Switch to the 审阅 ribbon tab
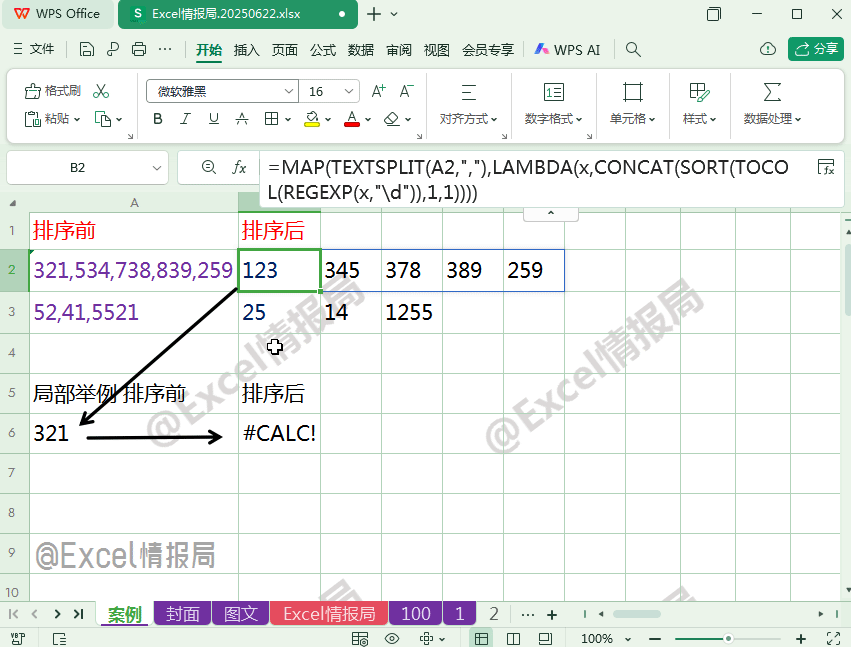The height and width of the screenshot is (647, 851). point(399,50)
